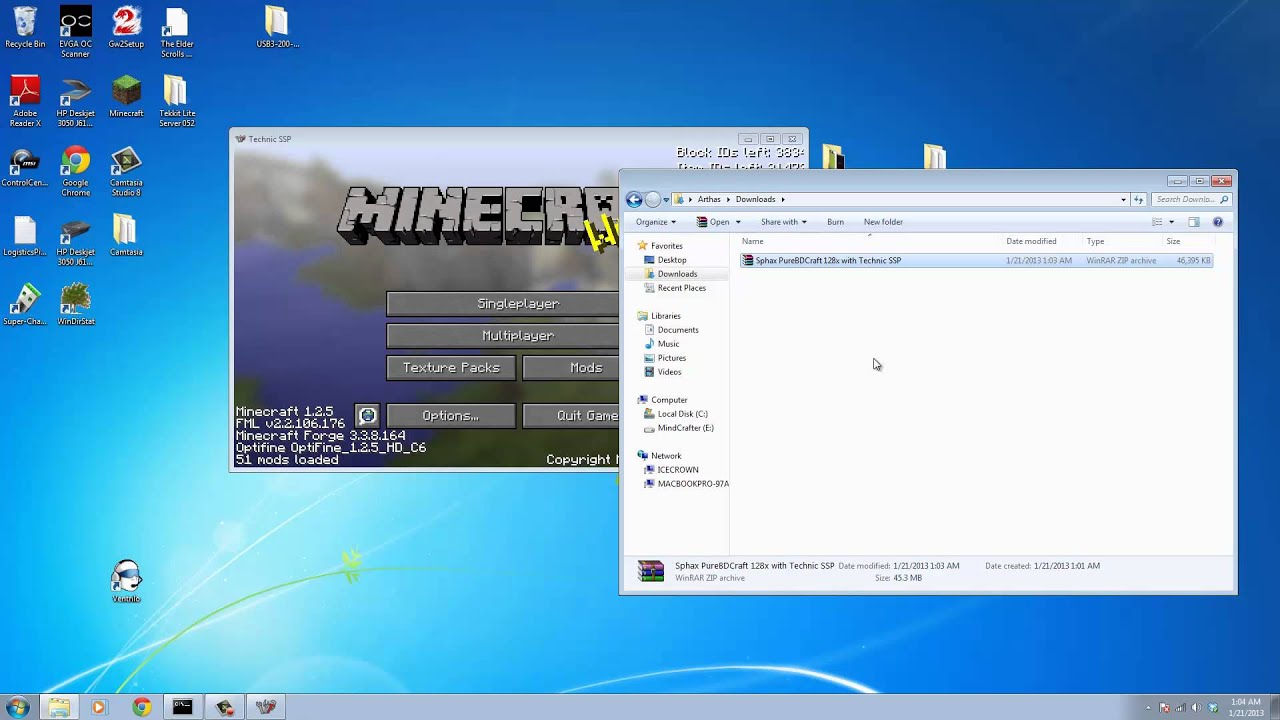The image size is (1280, 720).
Task: Open the recent pages dropdown next to Forward
Action: pos(667,200)
